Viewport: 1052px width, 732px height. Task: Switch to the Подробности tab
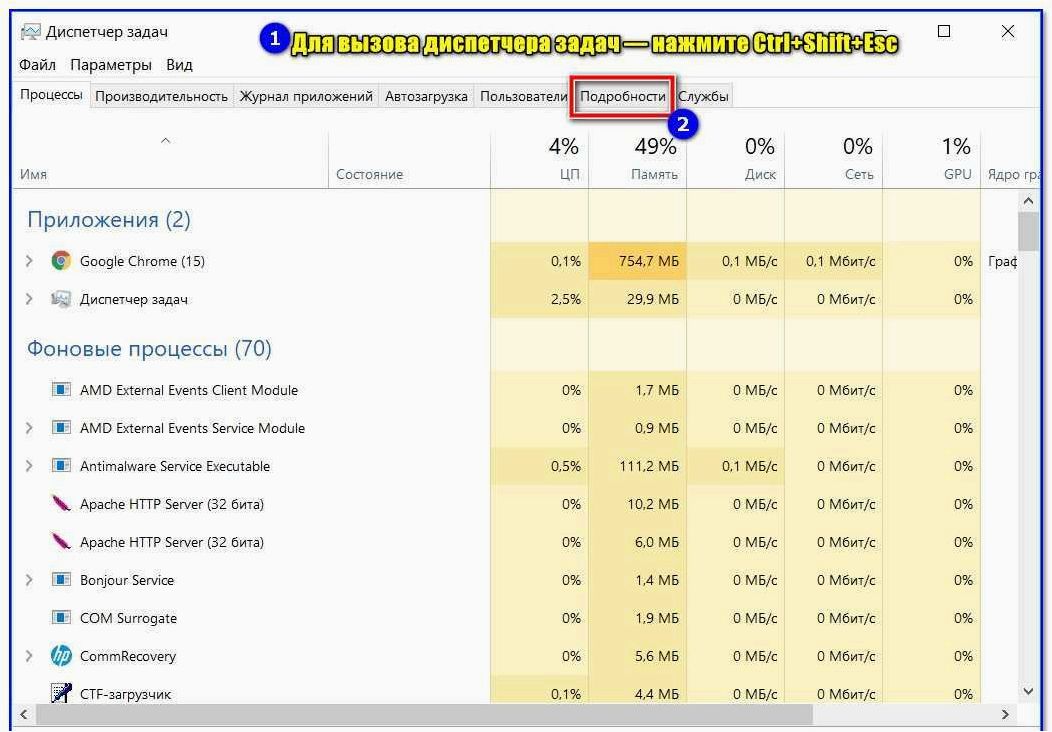tap(623, 97)
